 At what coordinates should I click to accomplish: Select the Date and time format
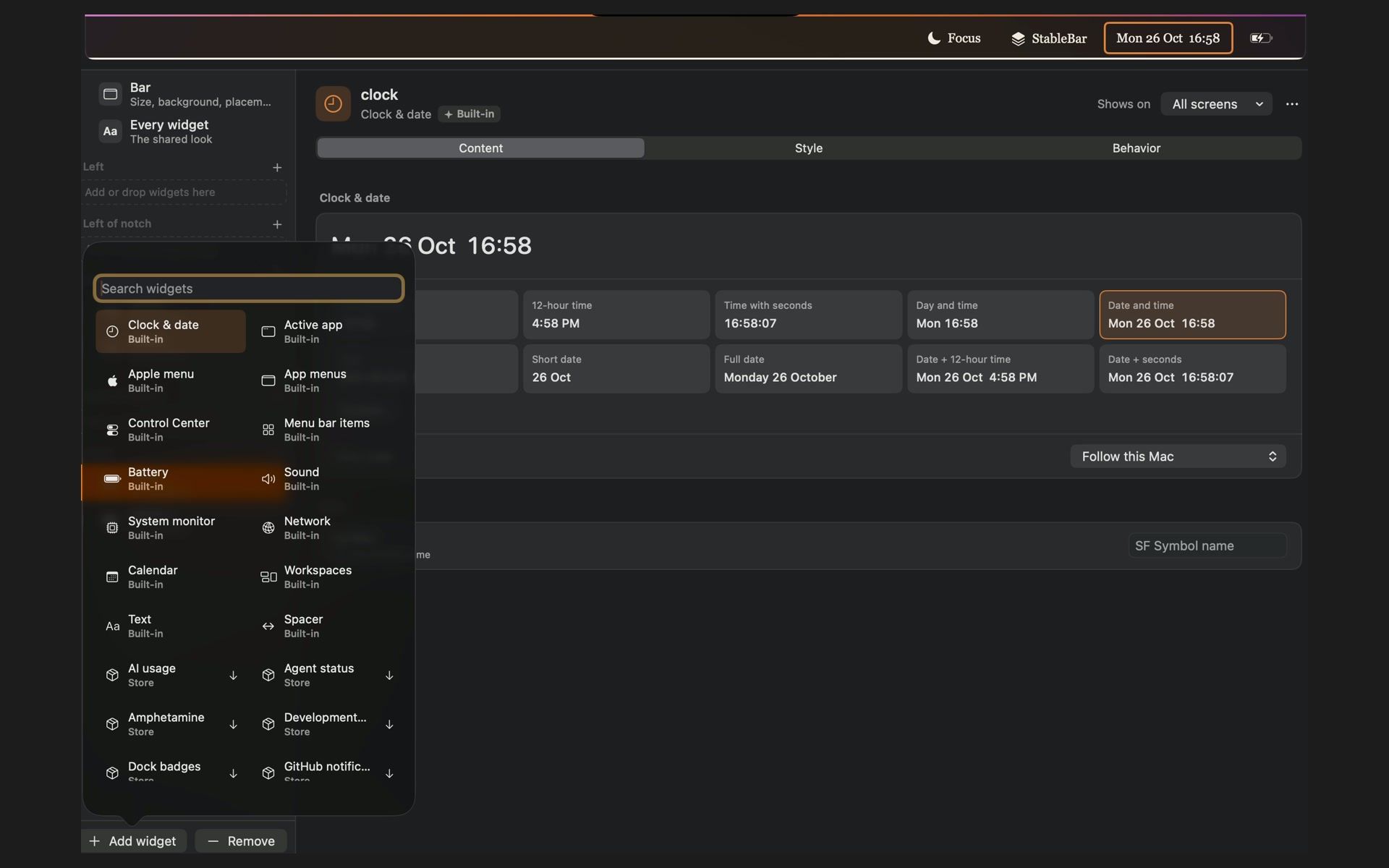tap(1192, 315)
